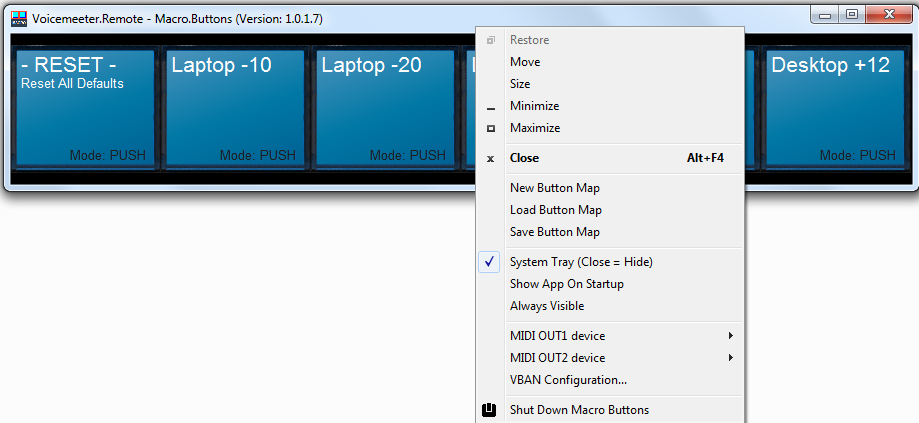Expand the MIDI OUT2 device submenu arrow
This screenshot has width=919, height=423.
coord(731,358)
